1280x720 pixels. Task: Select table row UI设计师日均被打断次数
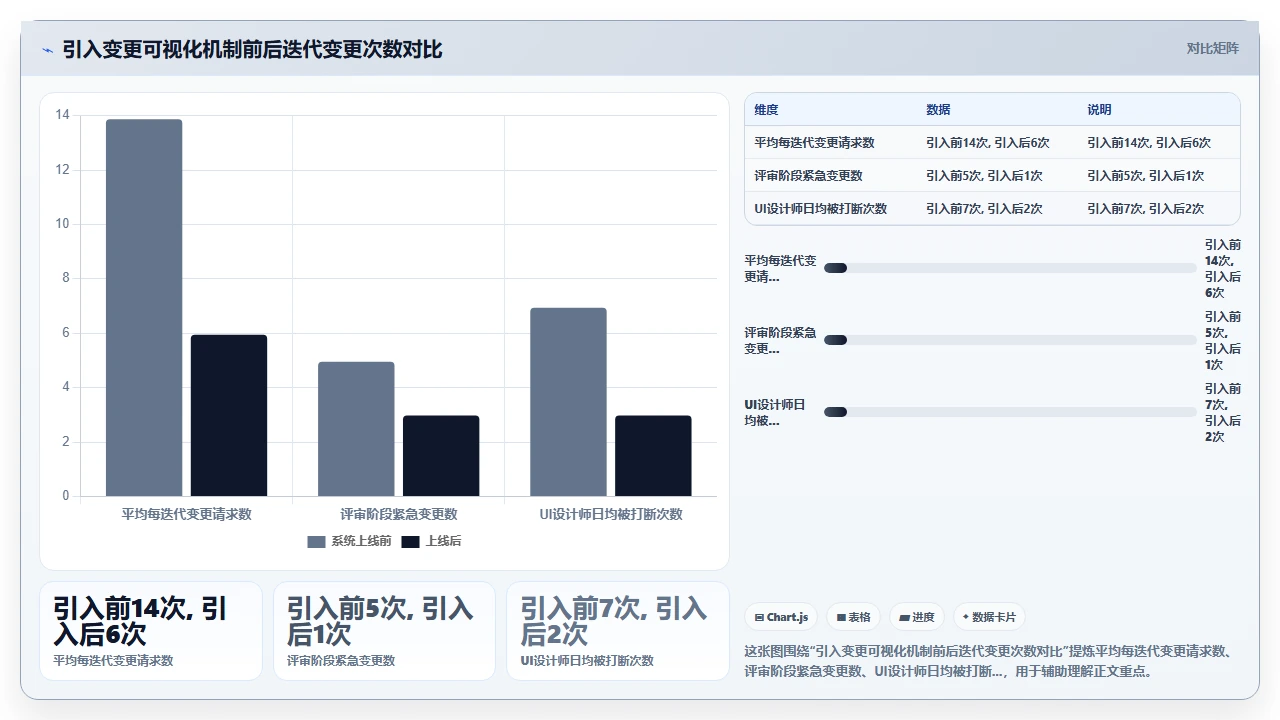coord(992,209)
